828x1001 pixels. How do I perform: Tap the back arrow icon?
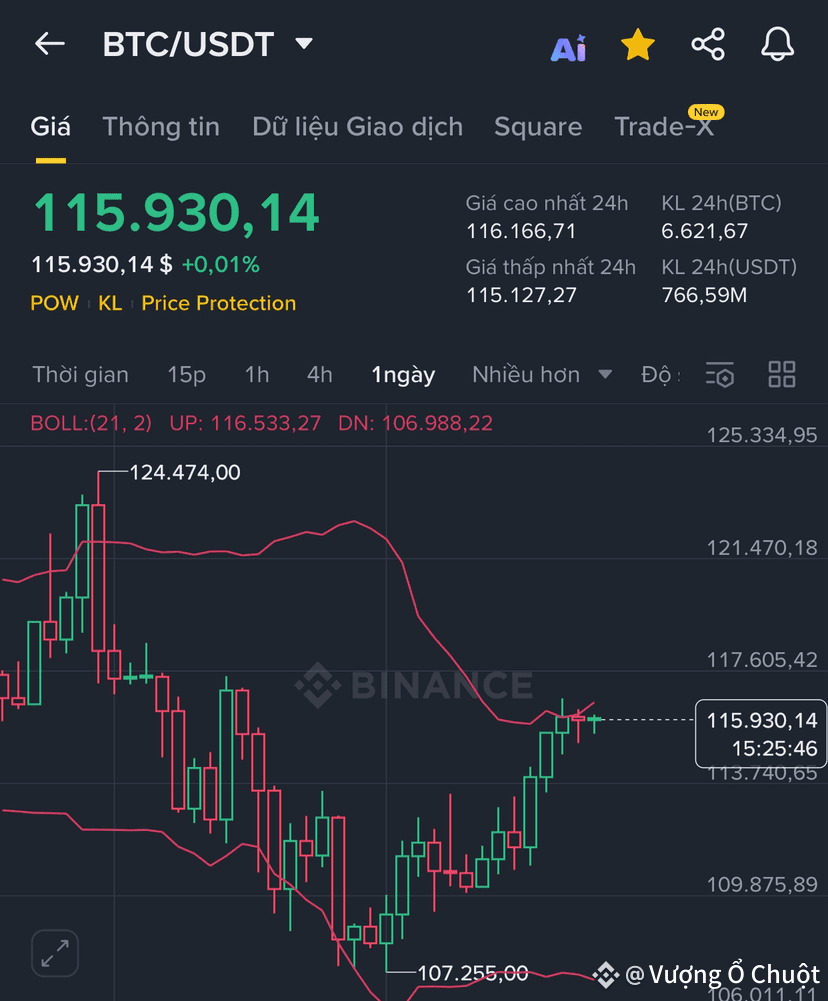(50, 44)
